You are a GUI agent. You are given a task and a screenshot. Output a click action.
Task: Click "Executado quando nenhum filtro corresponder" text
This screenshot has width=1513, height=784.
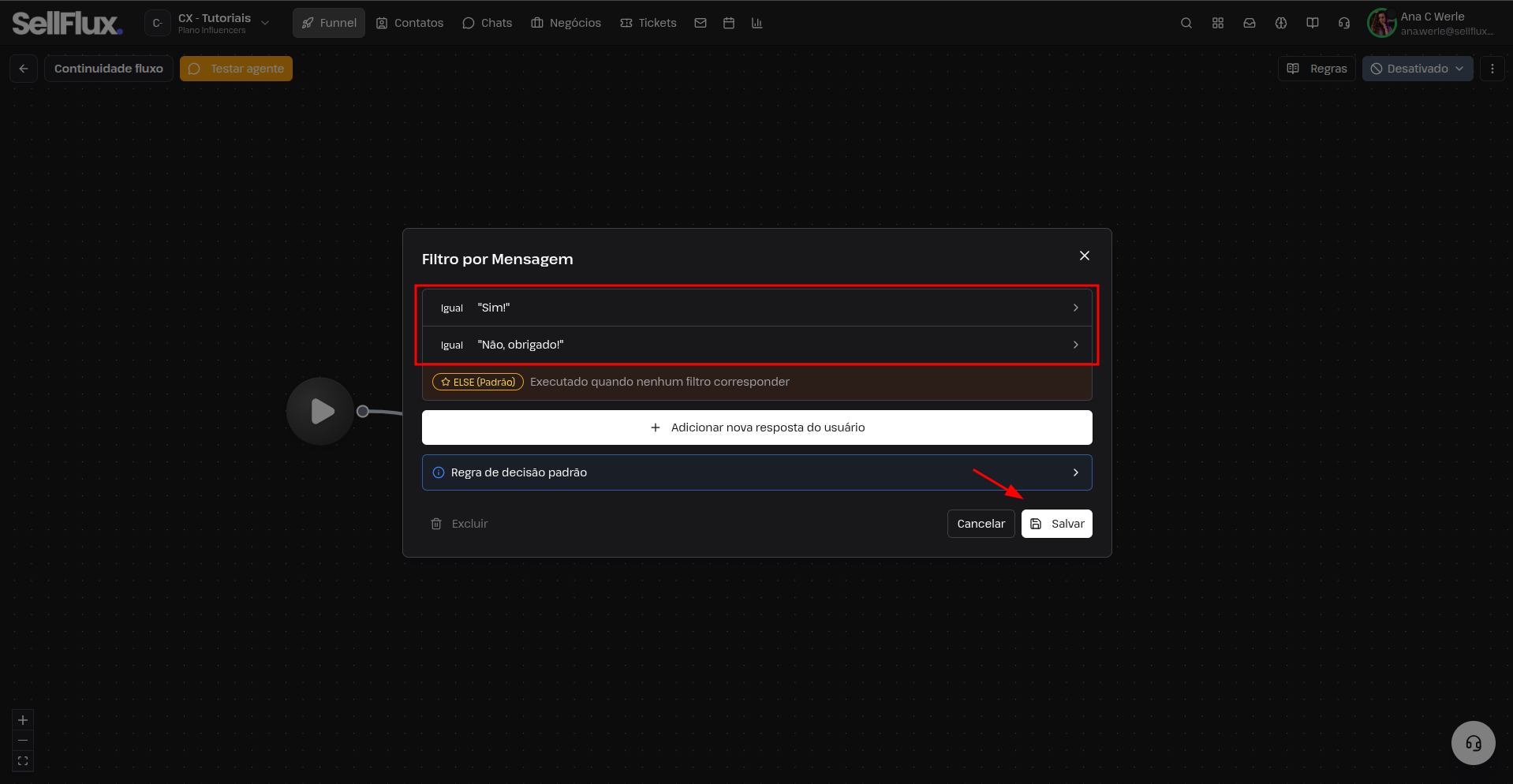pyautogui.click(x=659, y=382)
